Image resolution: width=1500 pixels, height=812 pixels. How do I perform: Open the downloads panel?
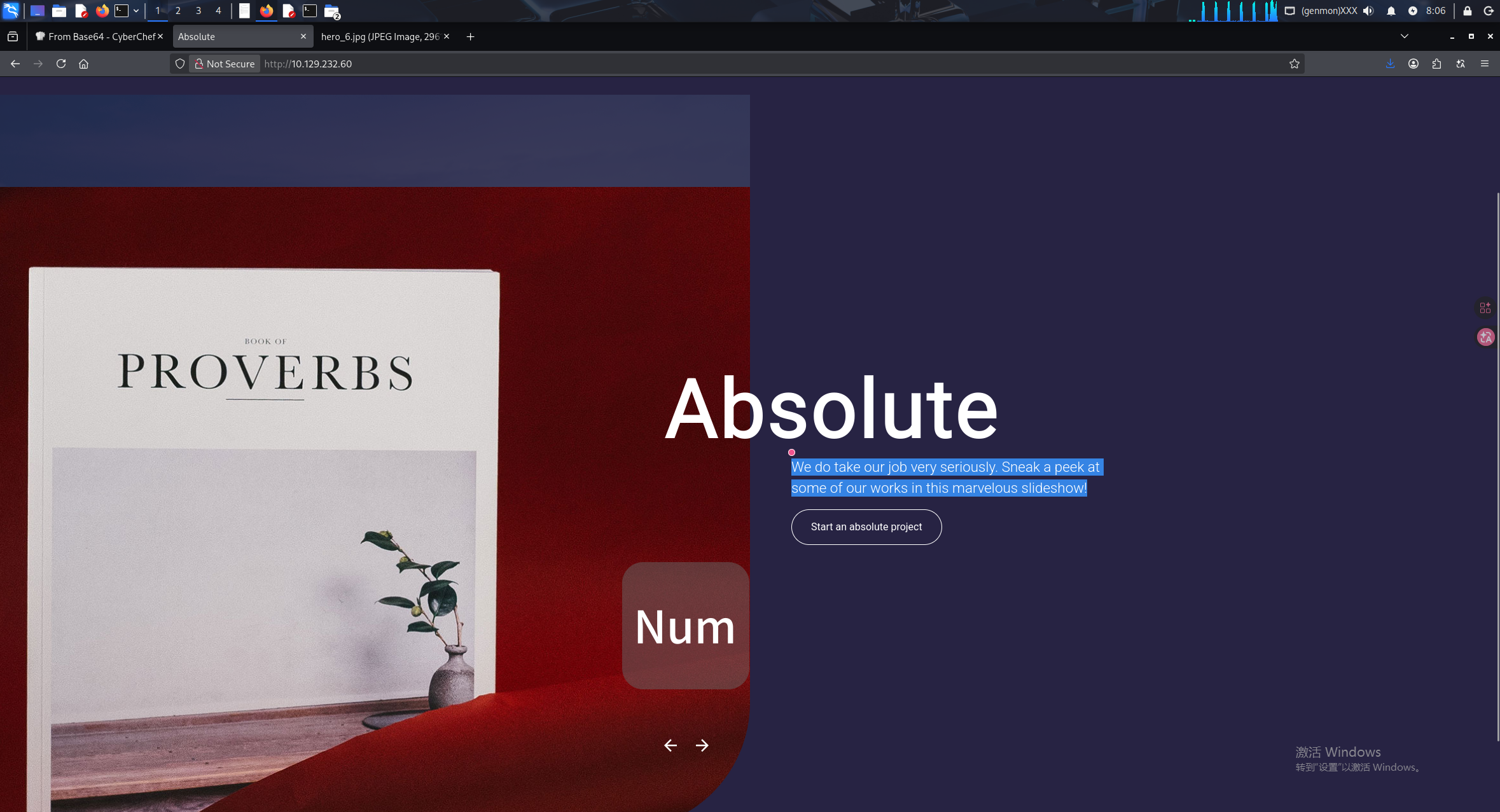click(x=1390, y=64)
